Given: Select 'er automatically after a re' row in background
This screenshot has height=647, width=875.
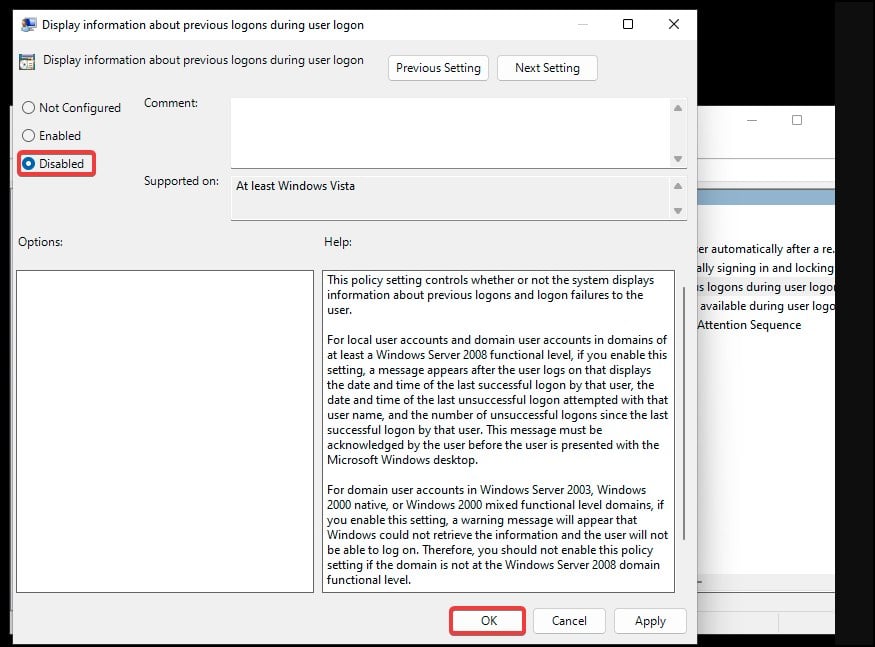Looking at the screenshot, I should click(x=766, y=249).
